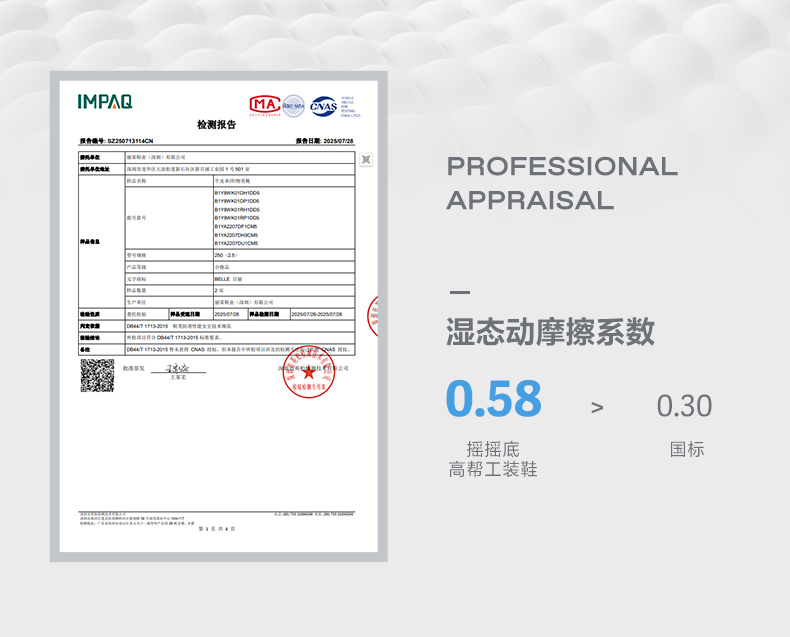Image resolution: width=790 pixels, height=637 pixels.
Task: Click the 摇摇底 高帮工装鞋 label
Action: click(x=493, y=459)
